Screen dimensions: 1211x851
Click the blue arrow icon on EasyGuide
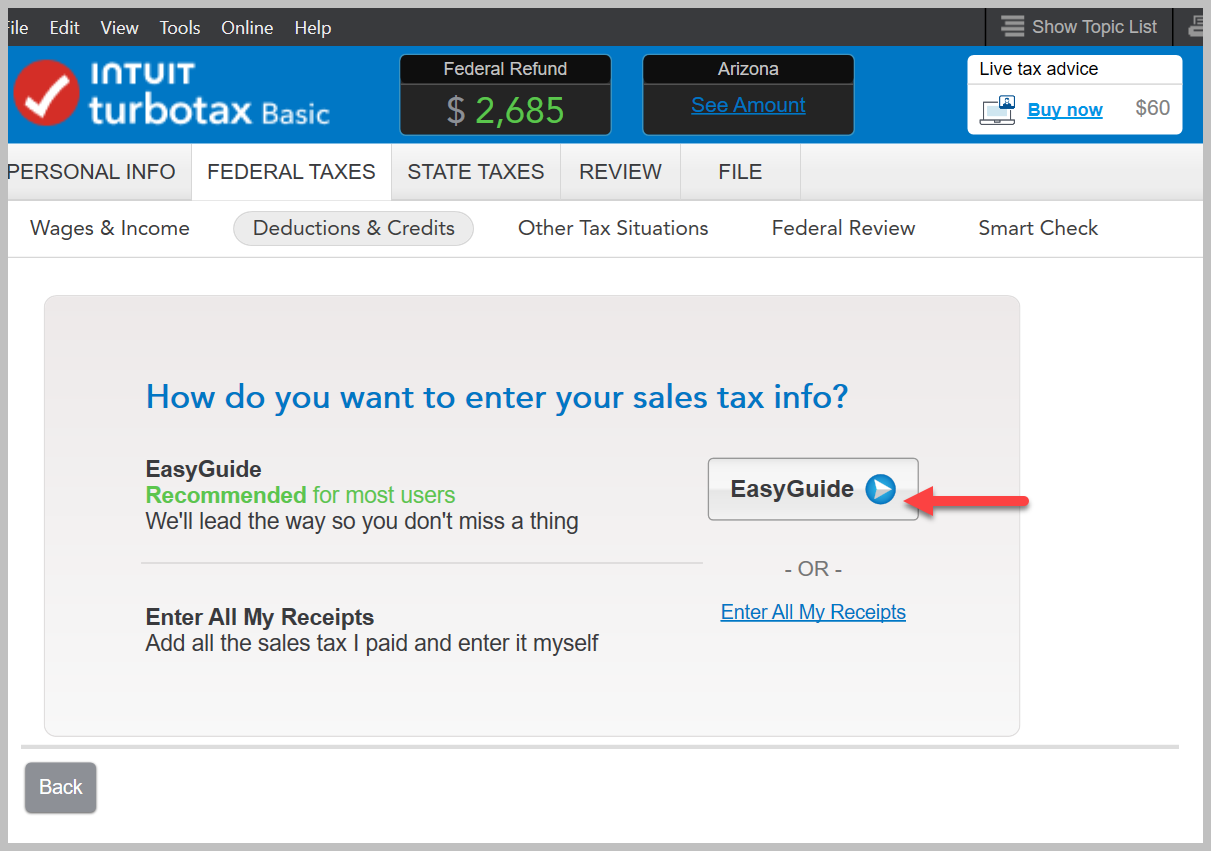point(881,489)
